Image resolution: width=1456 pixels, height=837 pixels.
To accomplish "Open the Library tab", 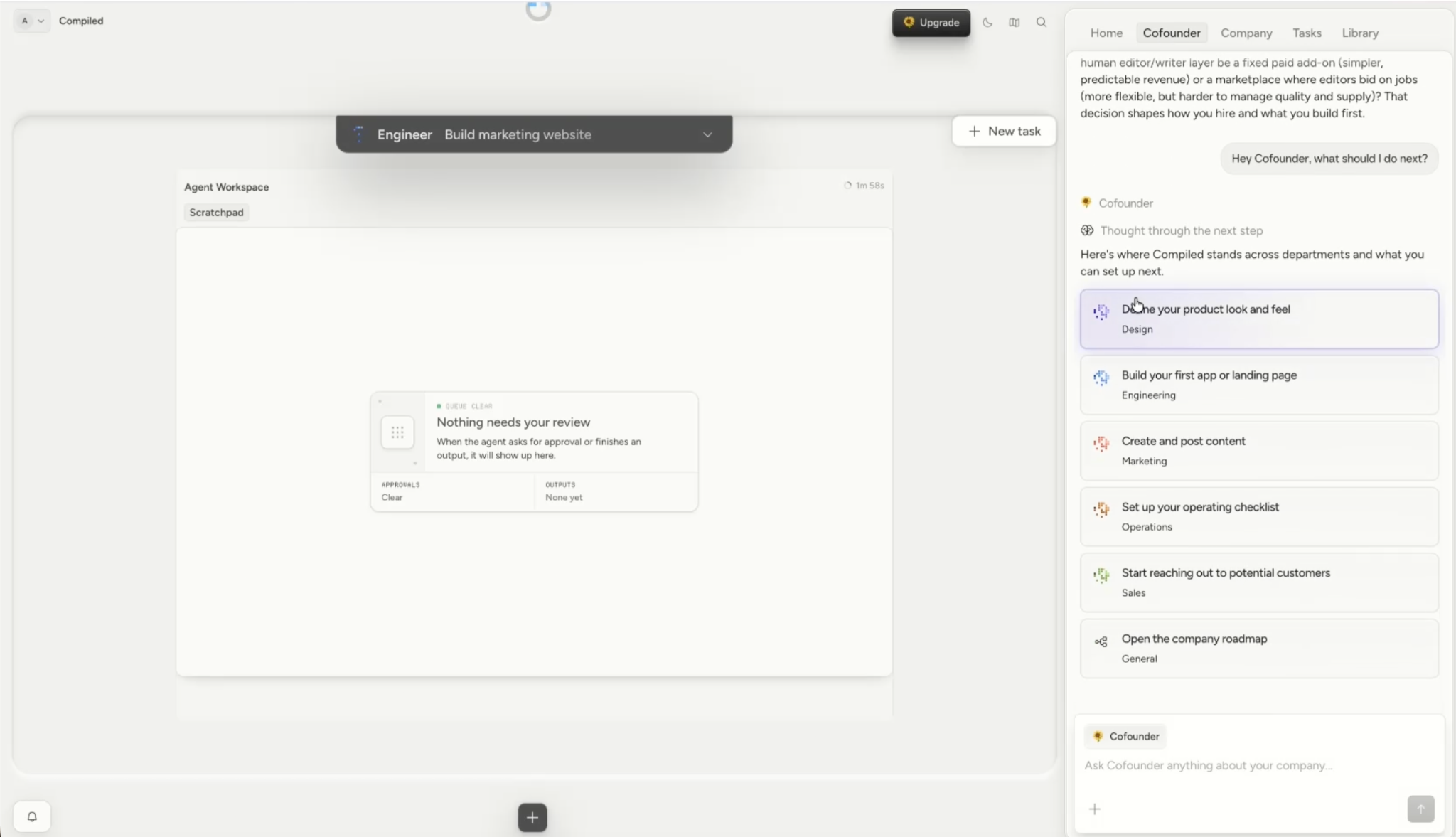I will [x=1360, y=33].
